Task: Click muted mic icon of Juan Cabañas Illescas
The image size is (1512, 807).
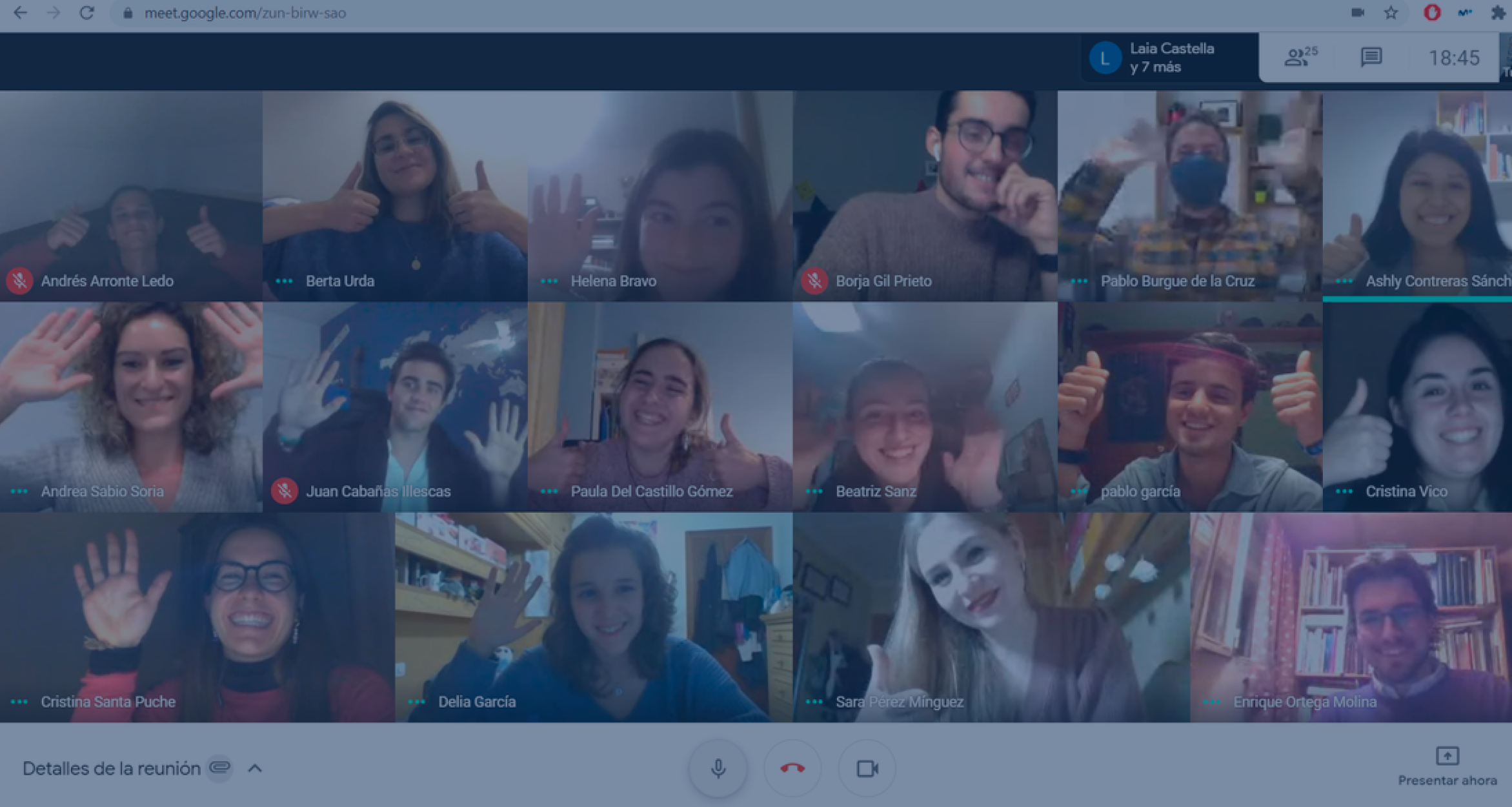Action: click(284, 491)
